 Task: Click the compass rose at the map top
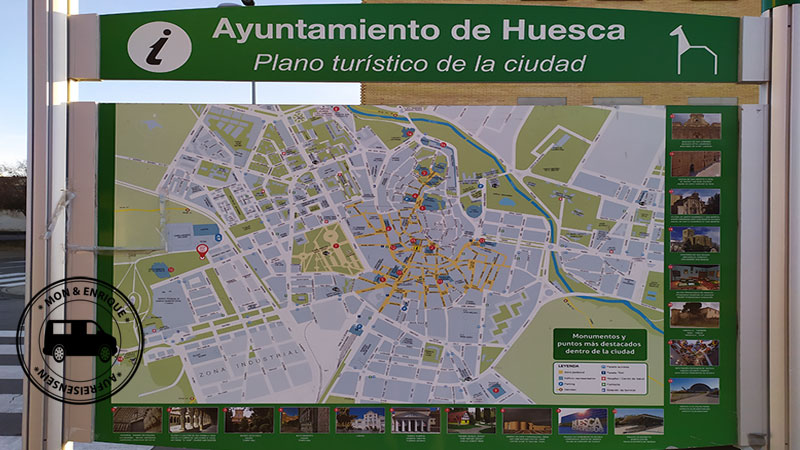coord(298,116)
